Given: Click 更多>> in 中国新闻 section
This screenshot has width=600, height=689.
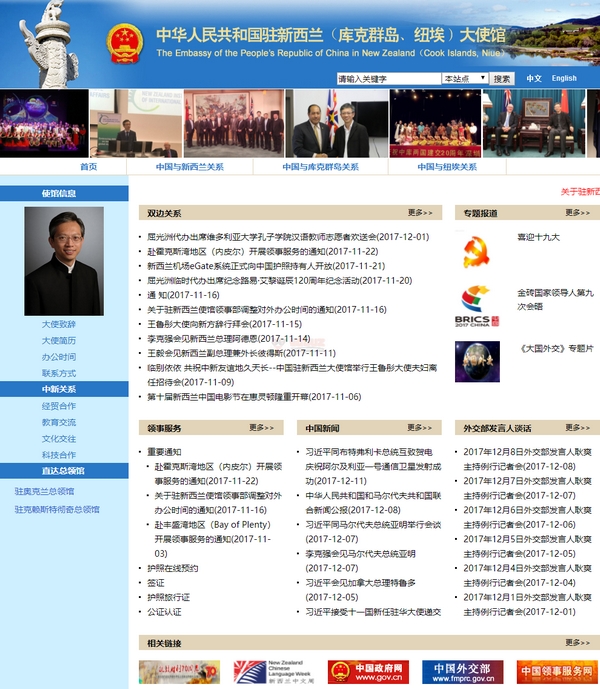Looking at the screenshot, I should 419,428.
